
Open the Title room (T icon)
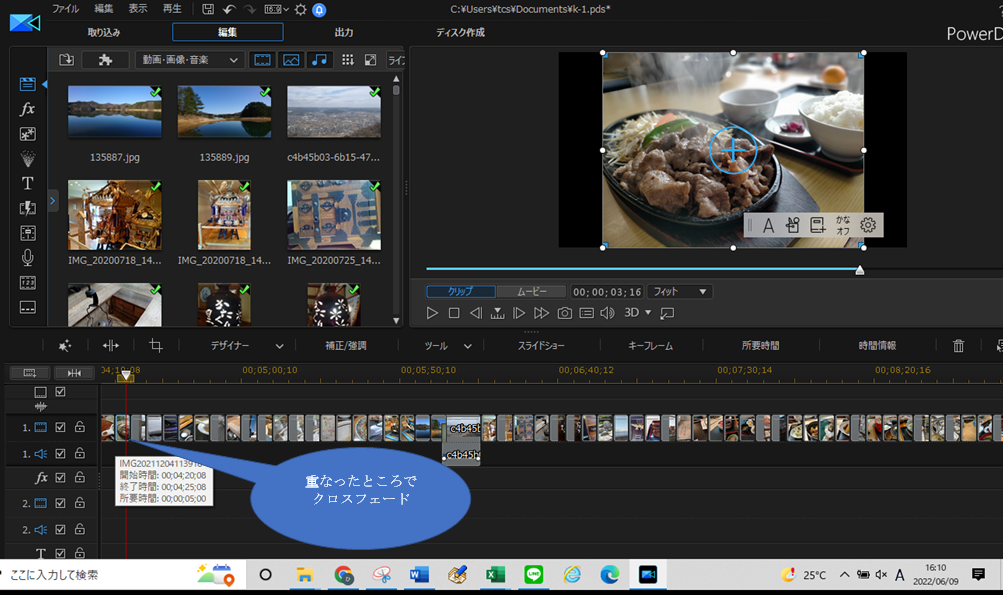[x=27, y=183]
